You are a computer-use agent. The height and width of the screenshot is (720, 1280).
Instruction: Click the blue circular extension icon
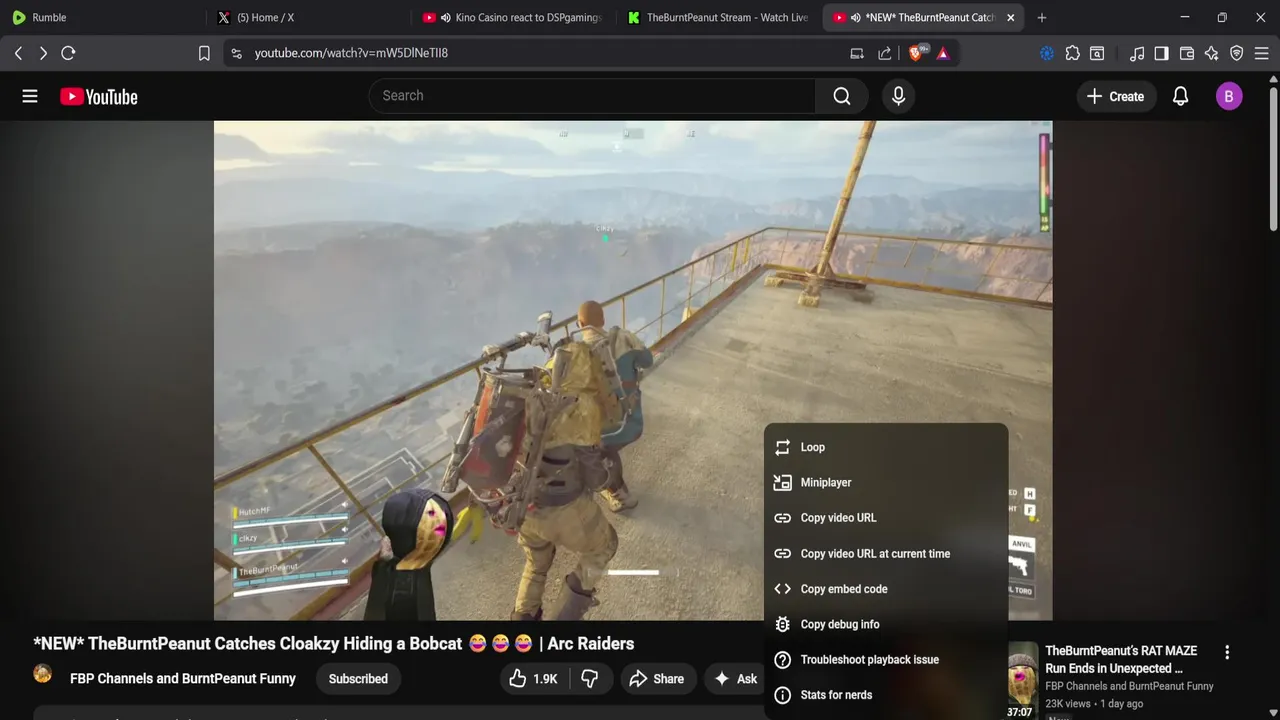(1047, 53)
